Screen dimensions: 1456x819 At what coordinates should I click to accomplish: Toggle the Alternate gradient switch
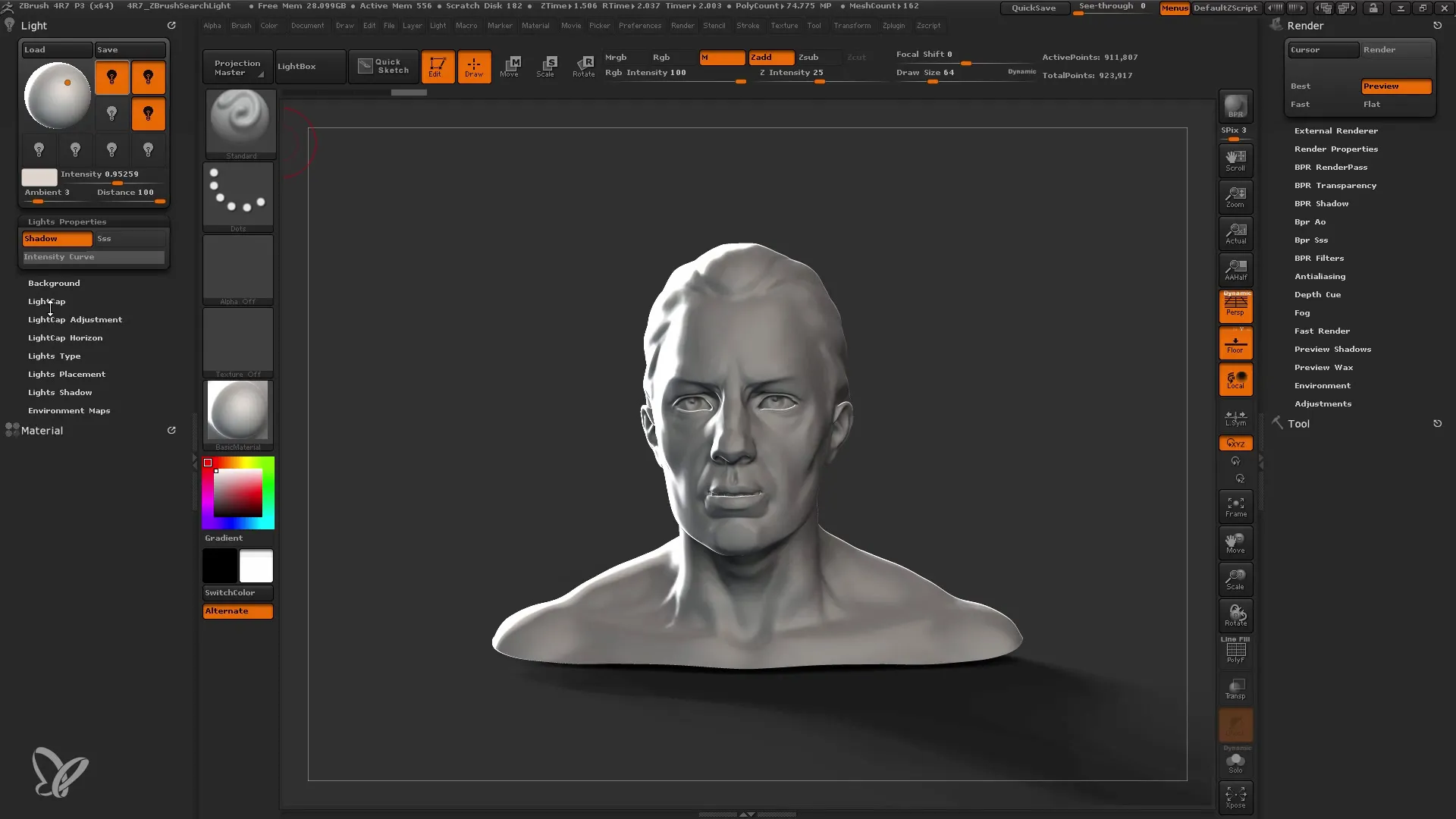(237, 610)
